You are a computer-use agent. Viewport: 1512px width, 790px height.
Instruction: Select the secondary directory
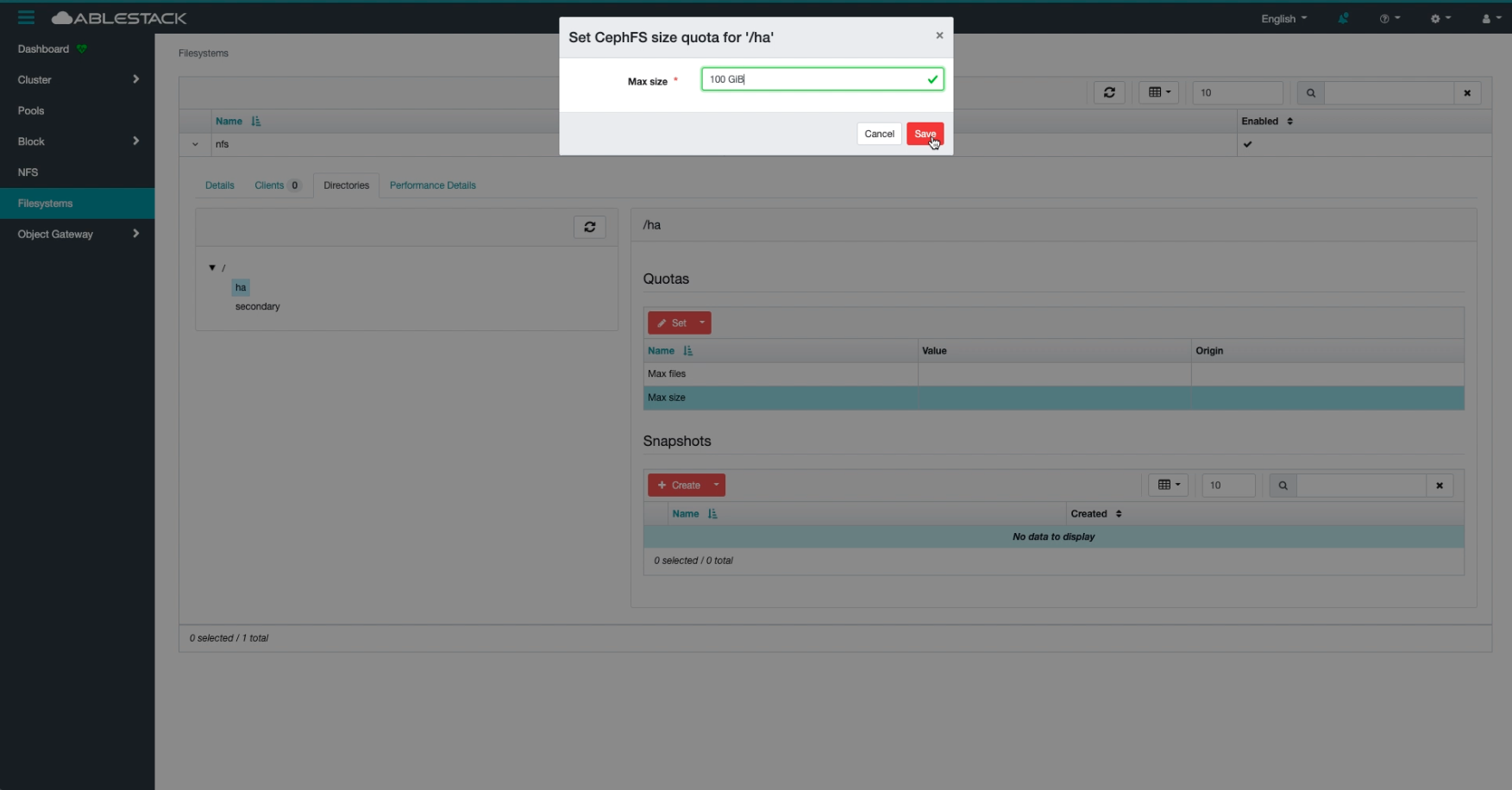click(x=257, y=306)
